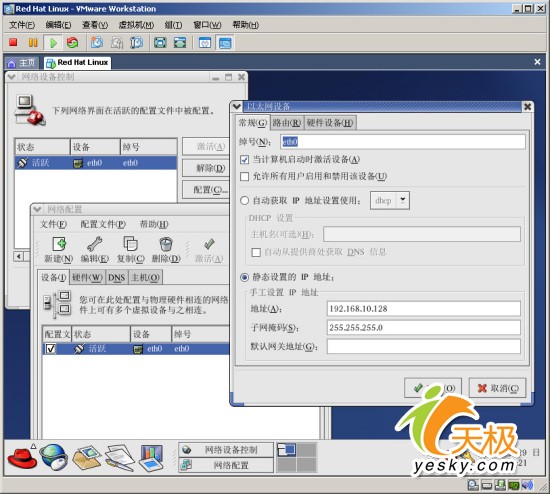Screen dimensions: 550x494
Task: Open Network Device Control window menu arrow
Action: pos(12,77)
